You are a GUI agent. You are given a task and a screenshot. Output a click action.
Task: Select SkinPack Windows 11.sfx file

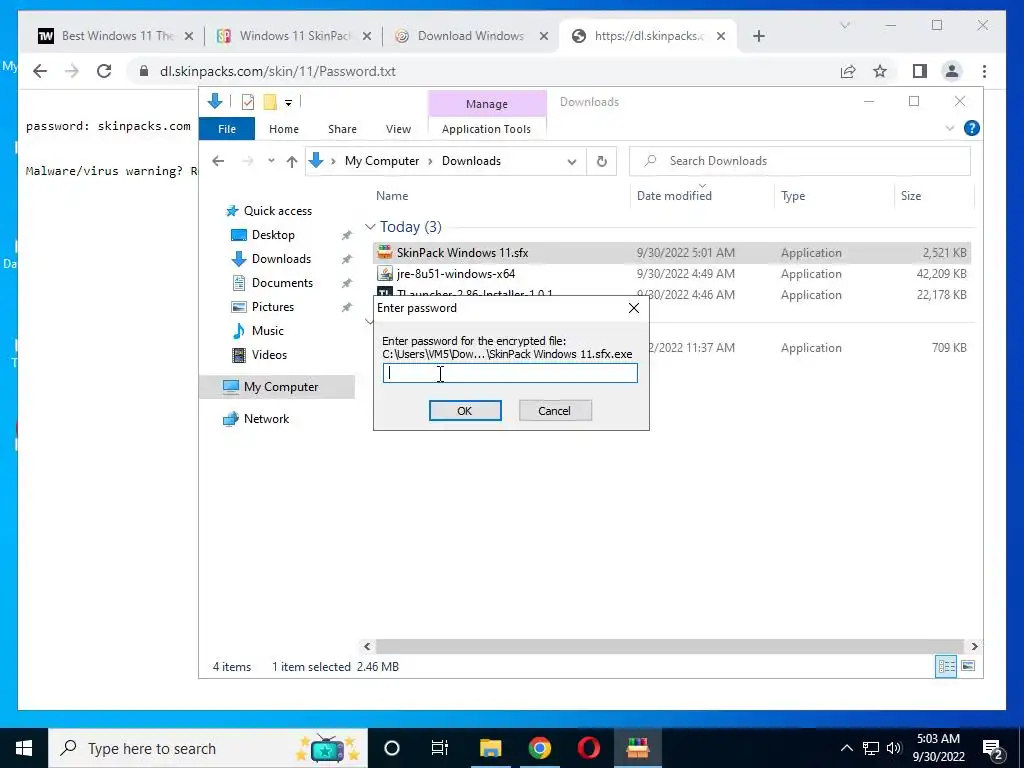[671, 253]
